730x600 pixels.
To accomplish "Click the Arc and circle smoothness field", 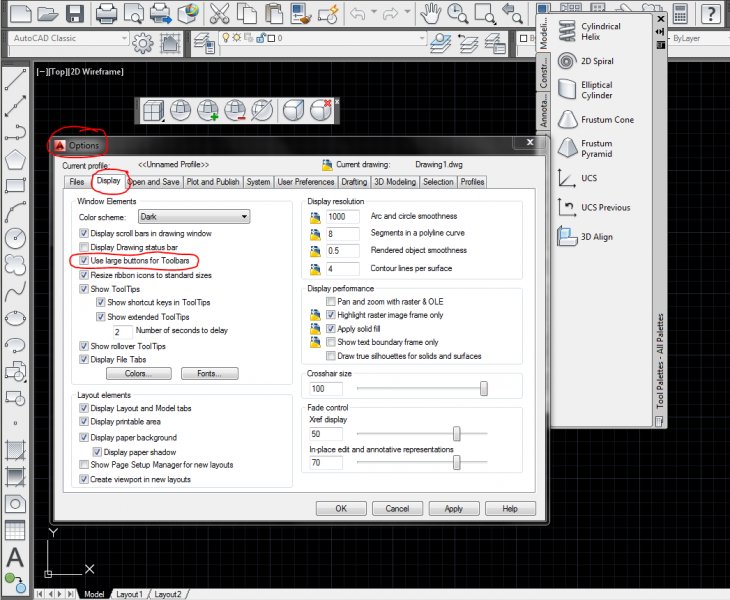I will tap(343, 216).
